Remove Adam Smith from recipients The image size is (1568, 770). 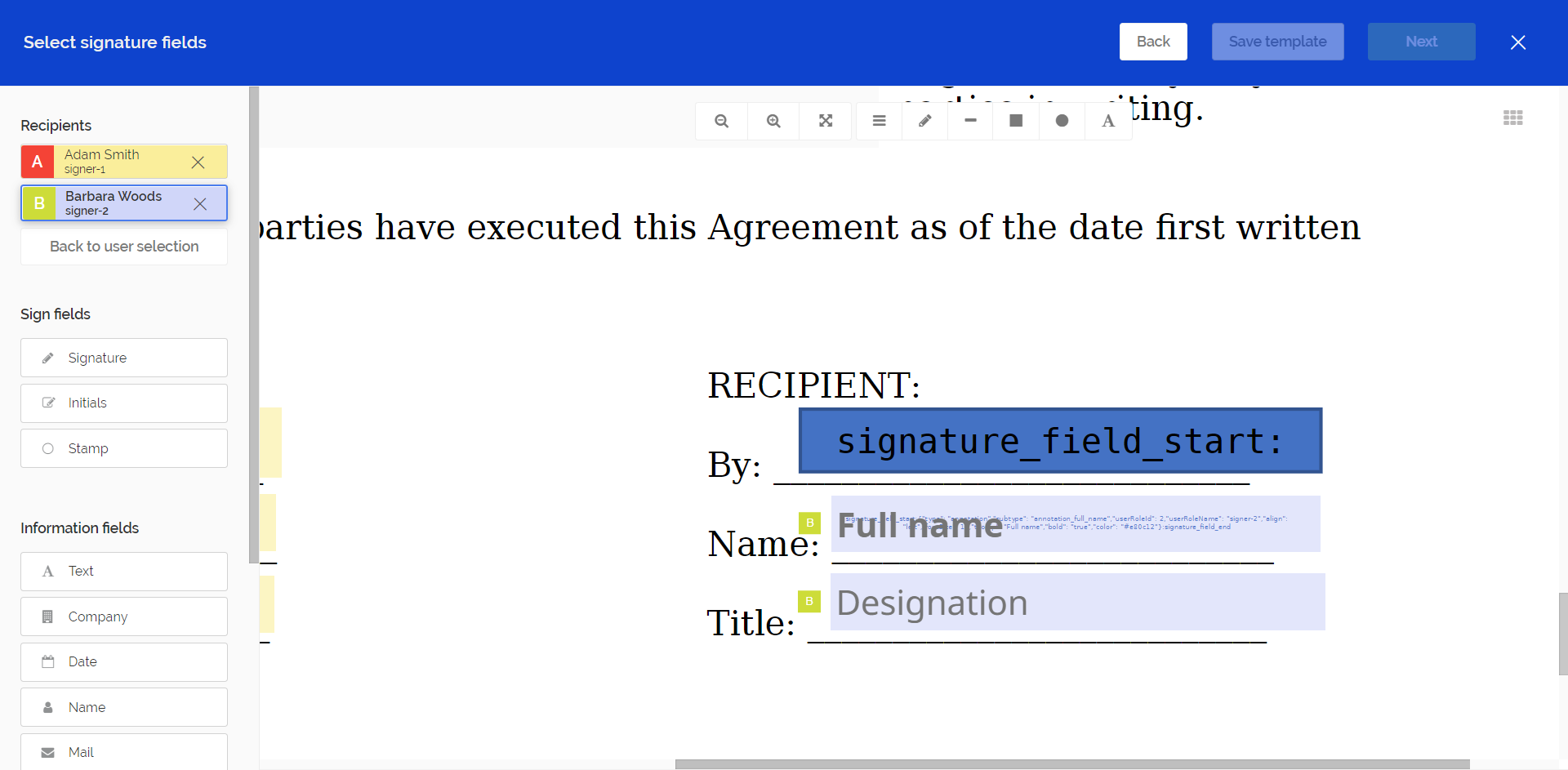coord(198,162)
